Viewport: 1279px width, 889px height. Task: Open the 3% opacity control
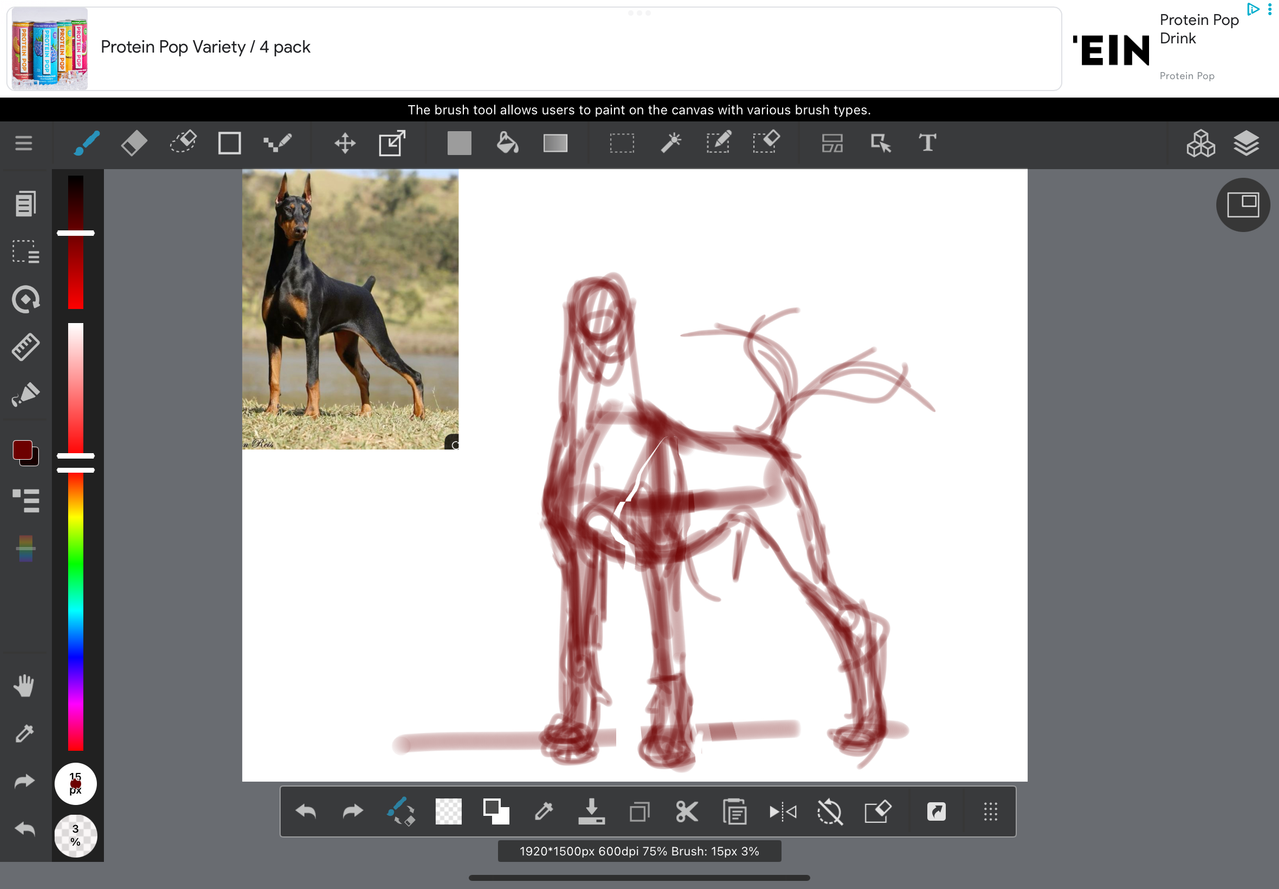tap(75, 836)
